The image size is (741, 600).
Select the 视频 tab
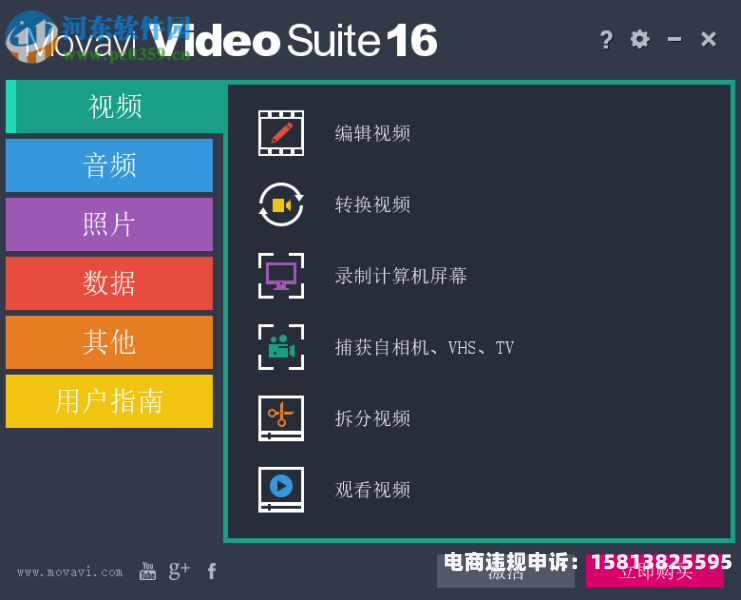coord(115,106)
